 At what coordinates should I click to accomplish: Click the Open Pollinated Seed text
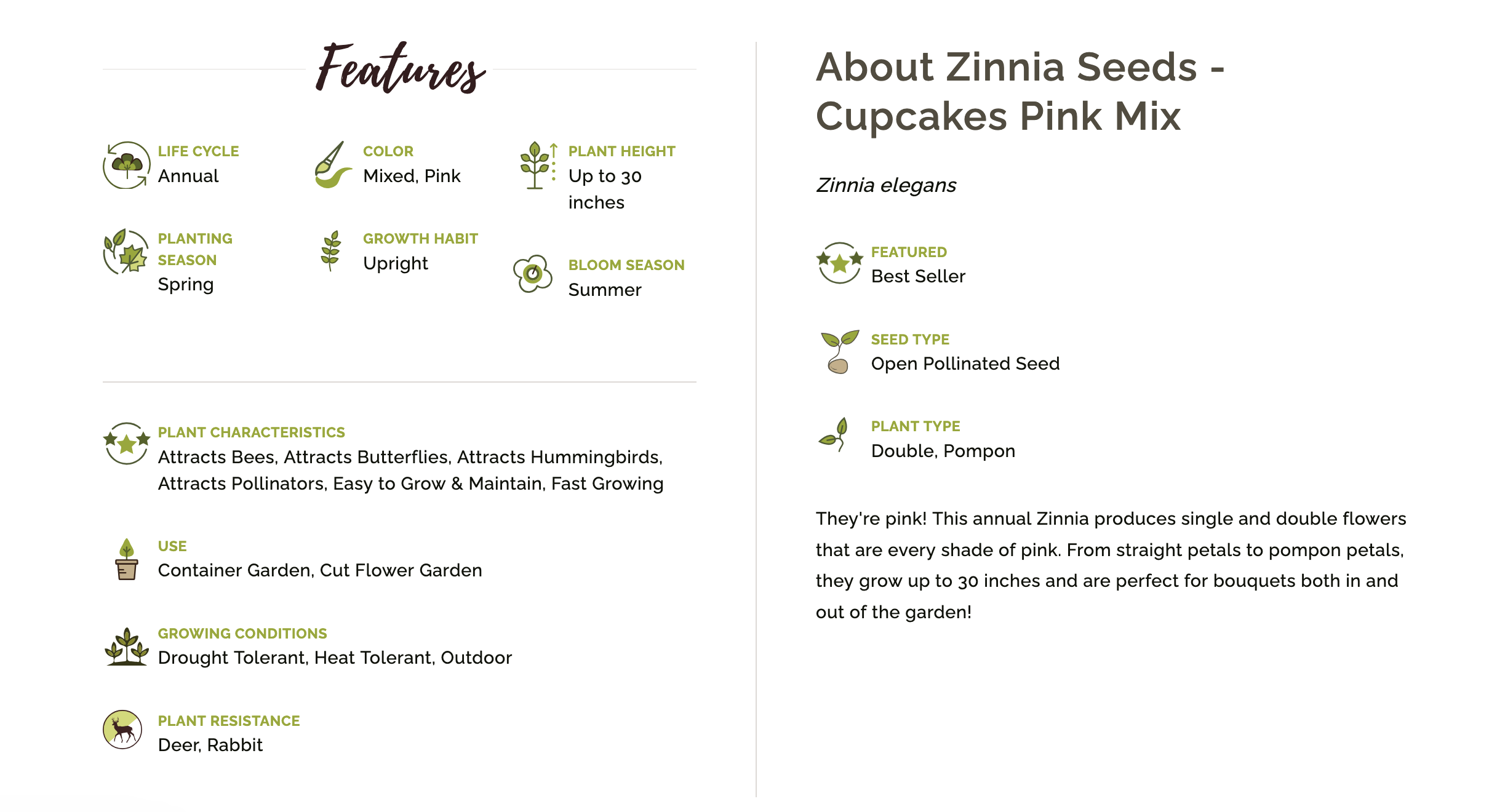tap(965, 364)
